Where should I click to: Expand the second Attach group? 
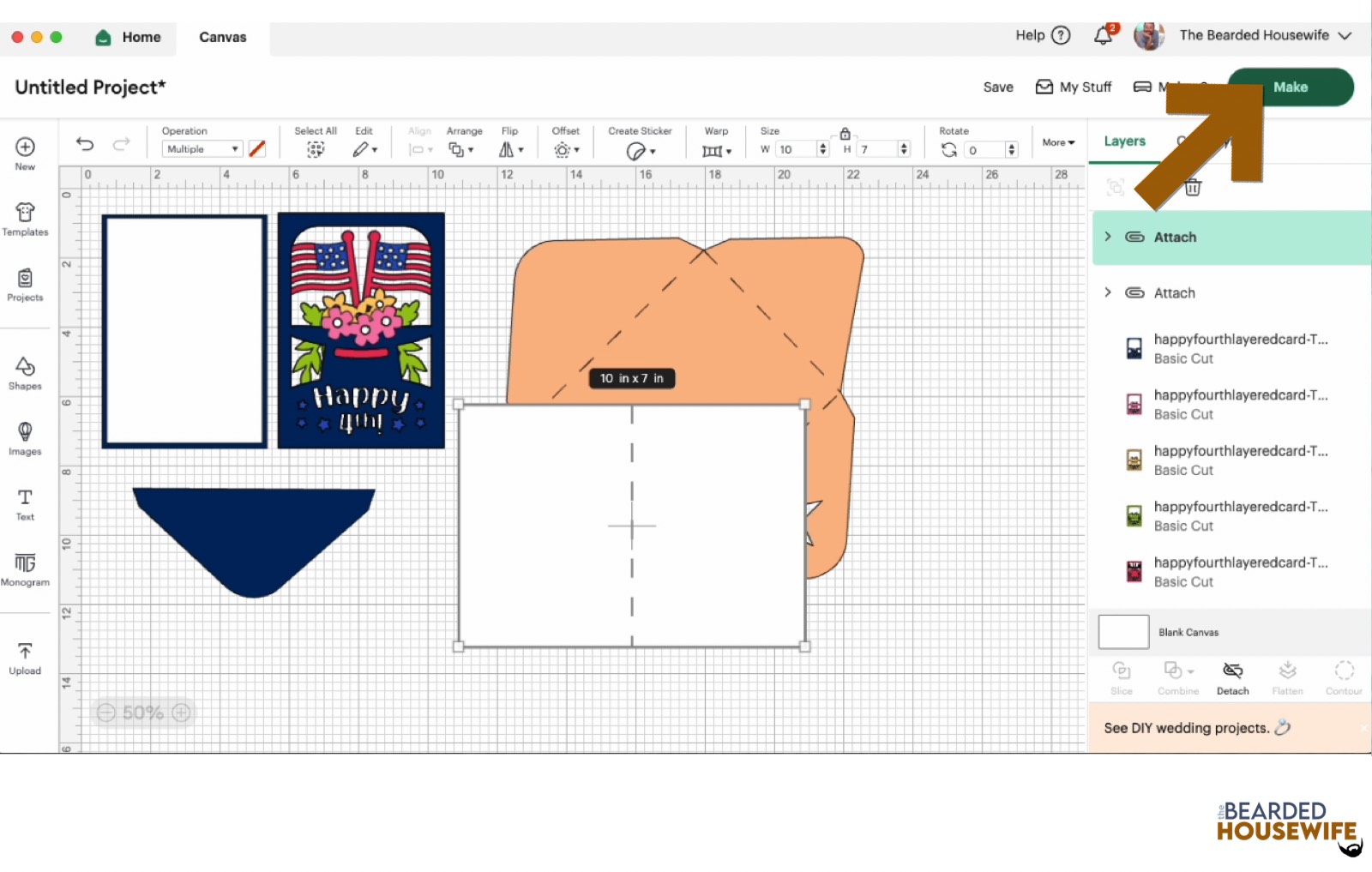(1108, 292)
